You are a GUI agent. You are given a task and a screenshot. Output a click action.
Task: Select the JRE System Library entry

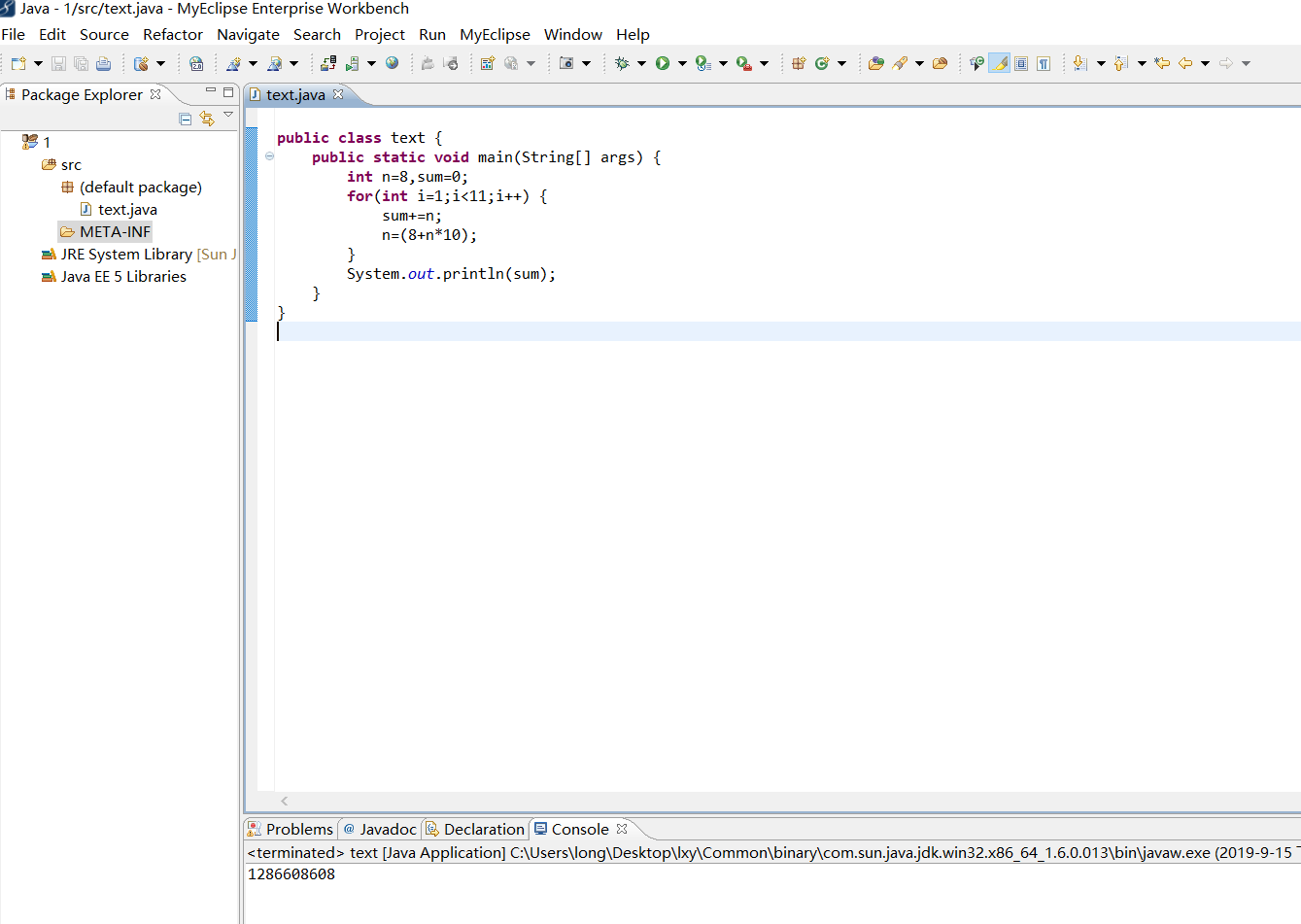126,254
